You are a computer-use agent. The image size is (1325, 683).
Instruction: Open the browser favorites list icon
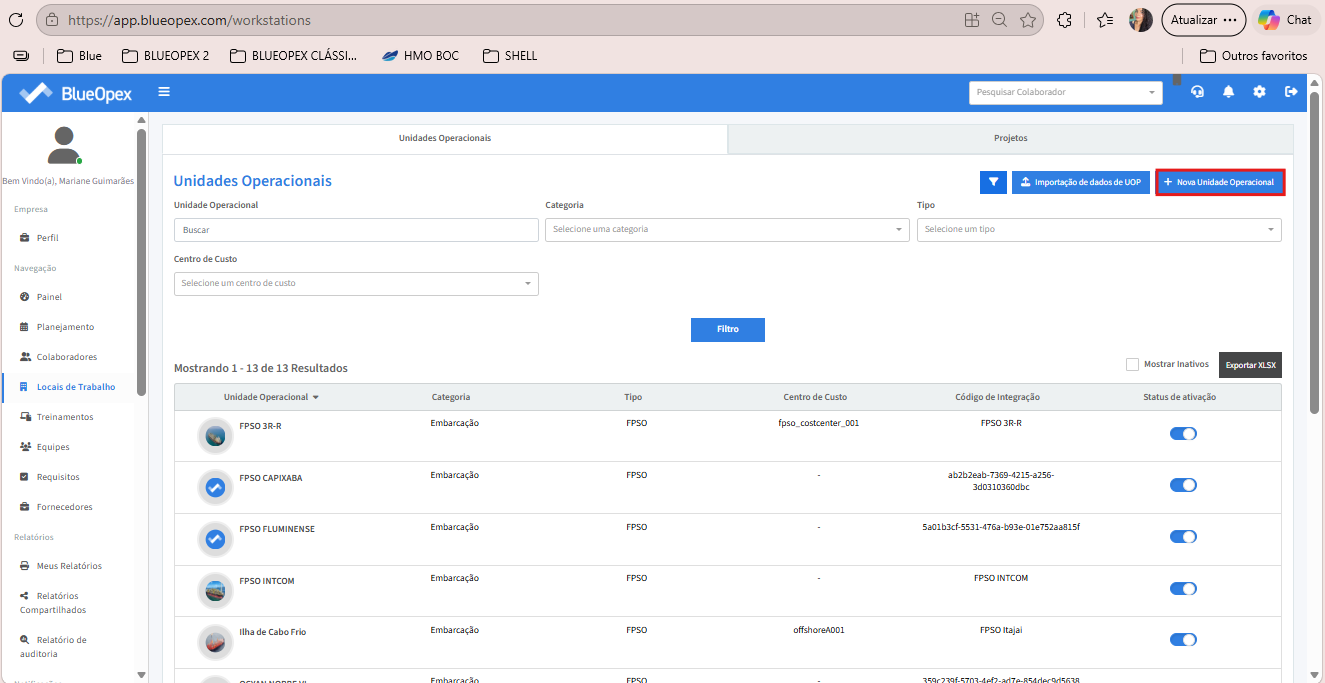pyautogui.click(x=1105, y=20)
